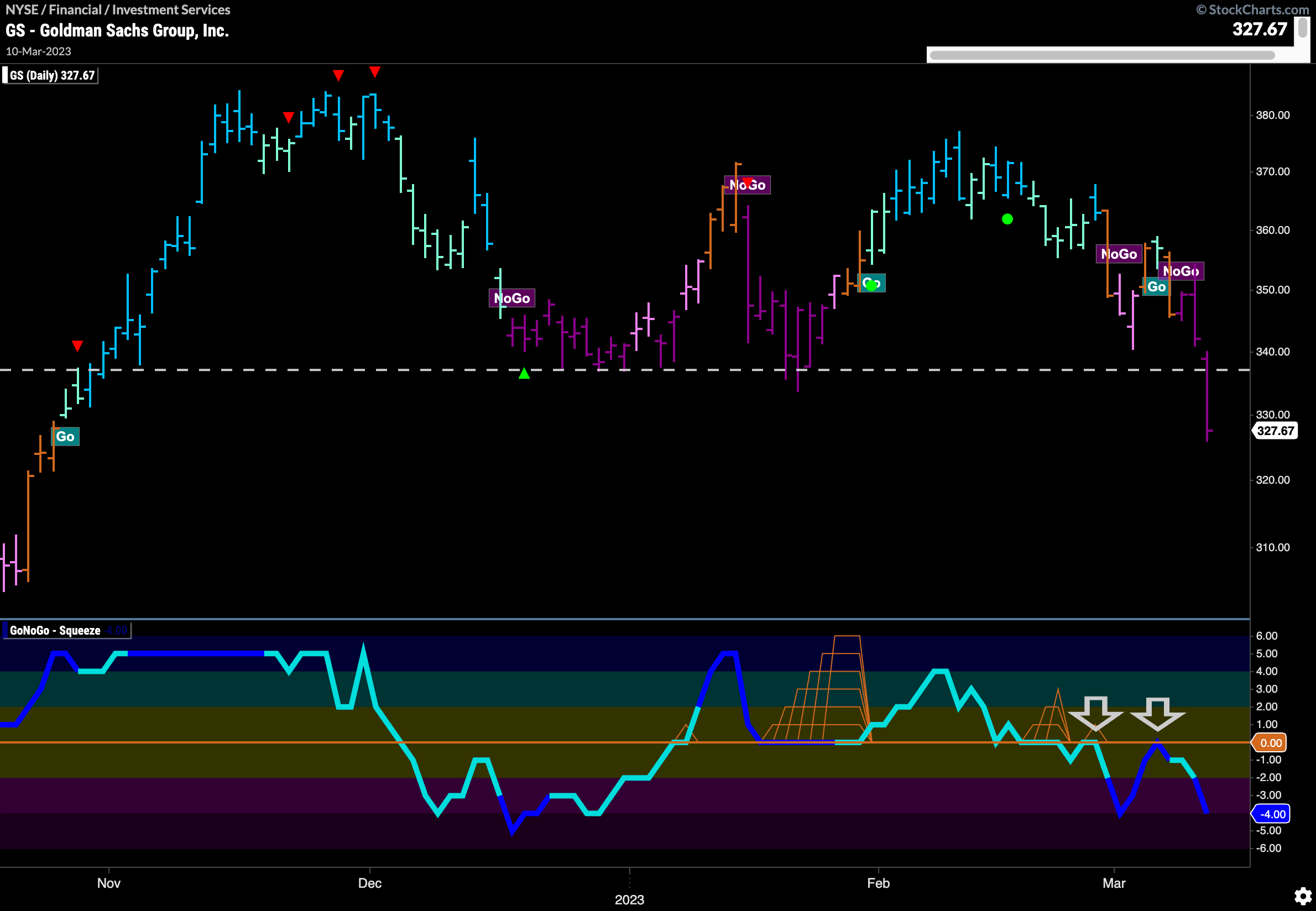
Task: Click the 6.00 oscillator axis label
Action: [x=1267, y=636]
